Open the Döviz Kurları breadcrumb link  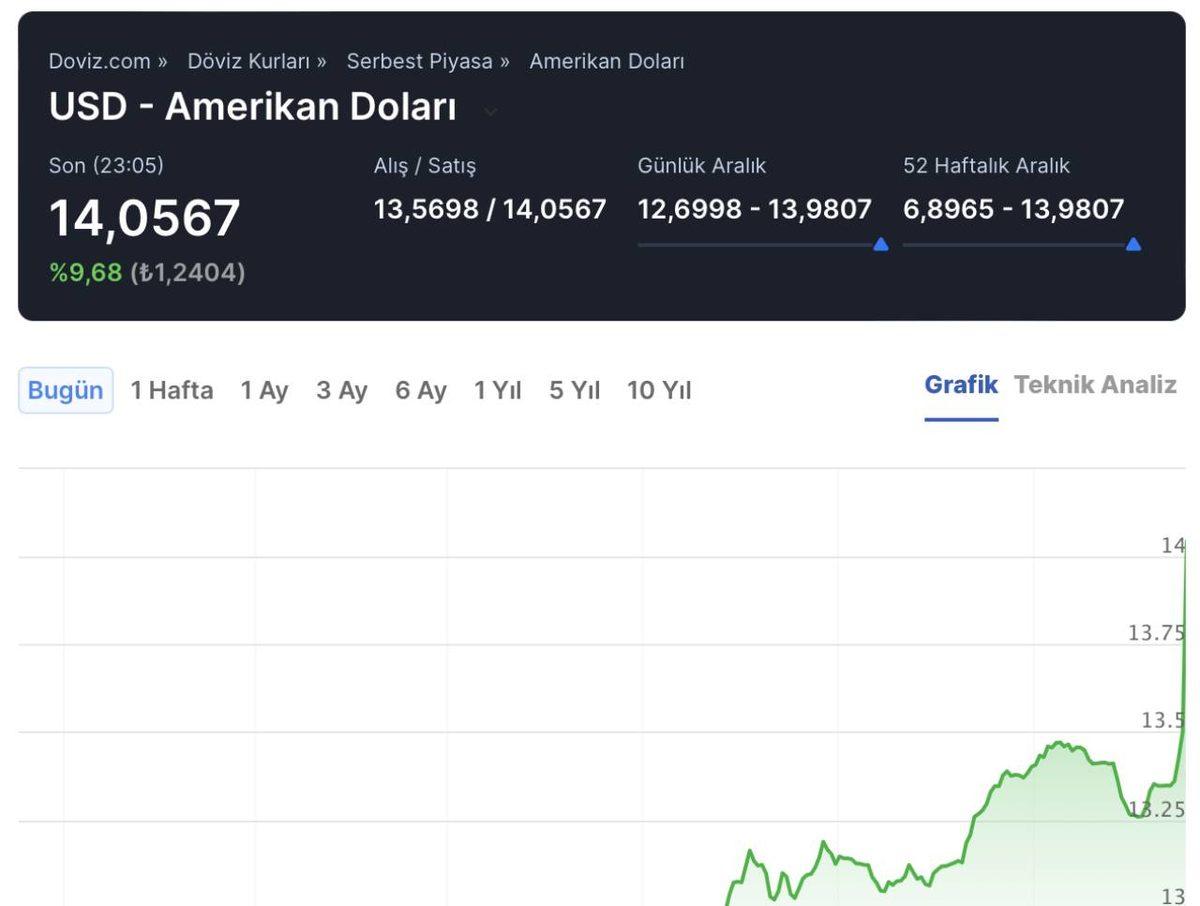tap(249, 61)
